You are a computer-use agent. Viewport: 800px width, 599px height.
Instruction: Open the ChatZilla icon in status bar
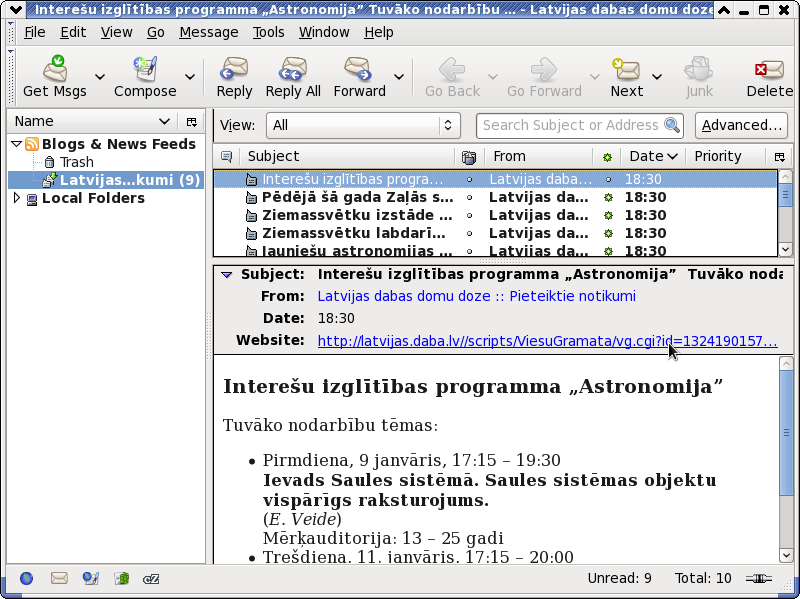(151, 579)
